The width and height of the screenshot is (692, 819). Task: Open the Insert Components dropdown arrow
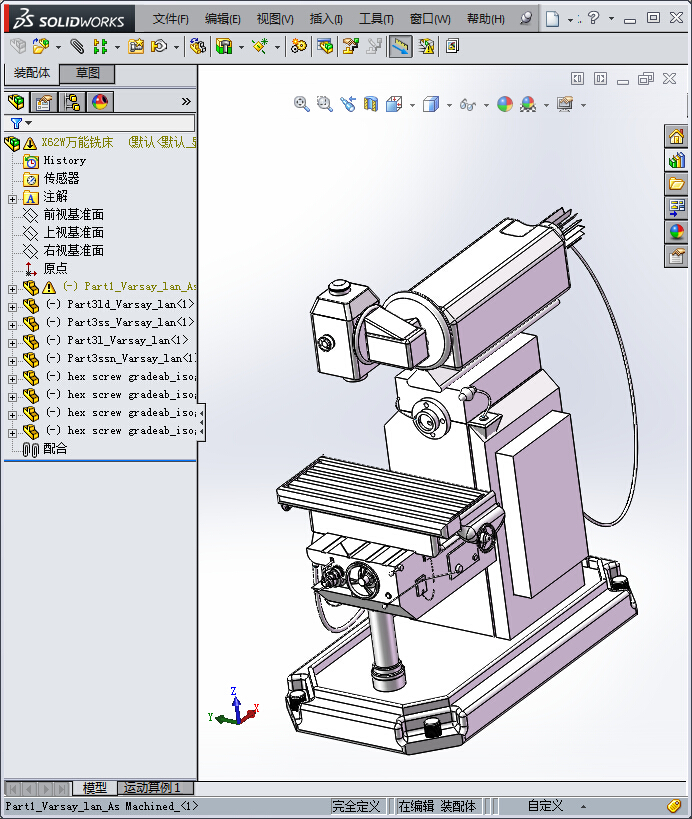[58, 48]
